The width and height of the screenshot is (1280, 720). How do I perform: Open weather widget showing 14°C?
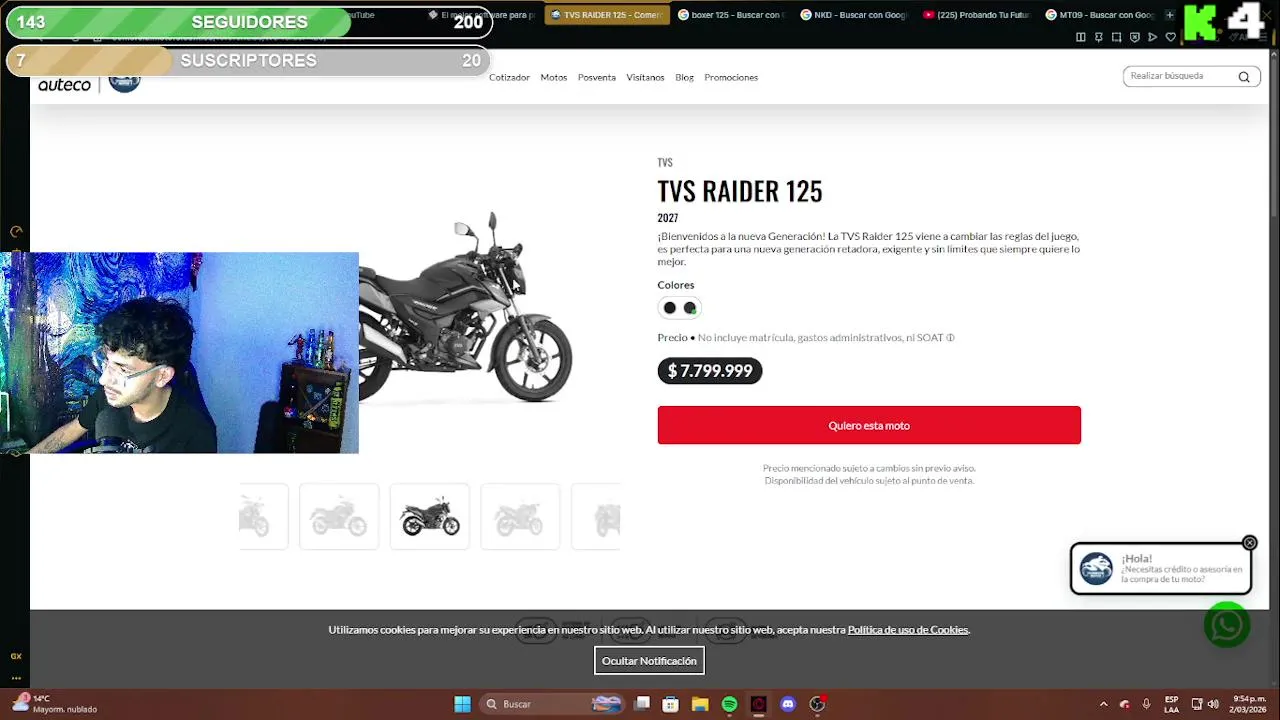(56, 704)
